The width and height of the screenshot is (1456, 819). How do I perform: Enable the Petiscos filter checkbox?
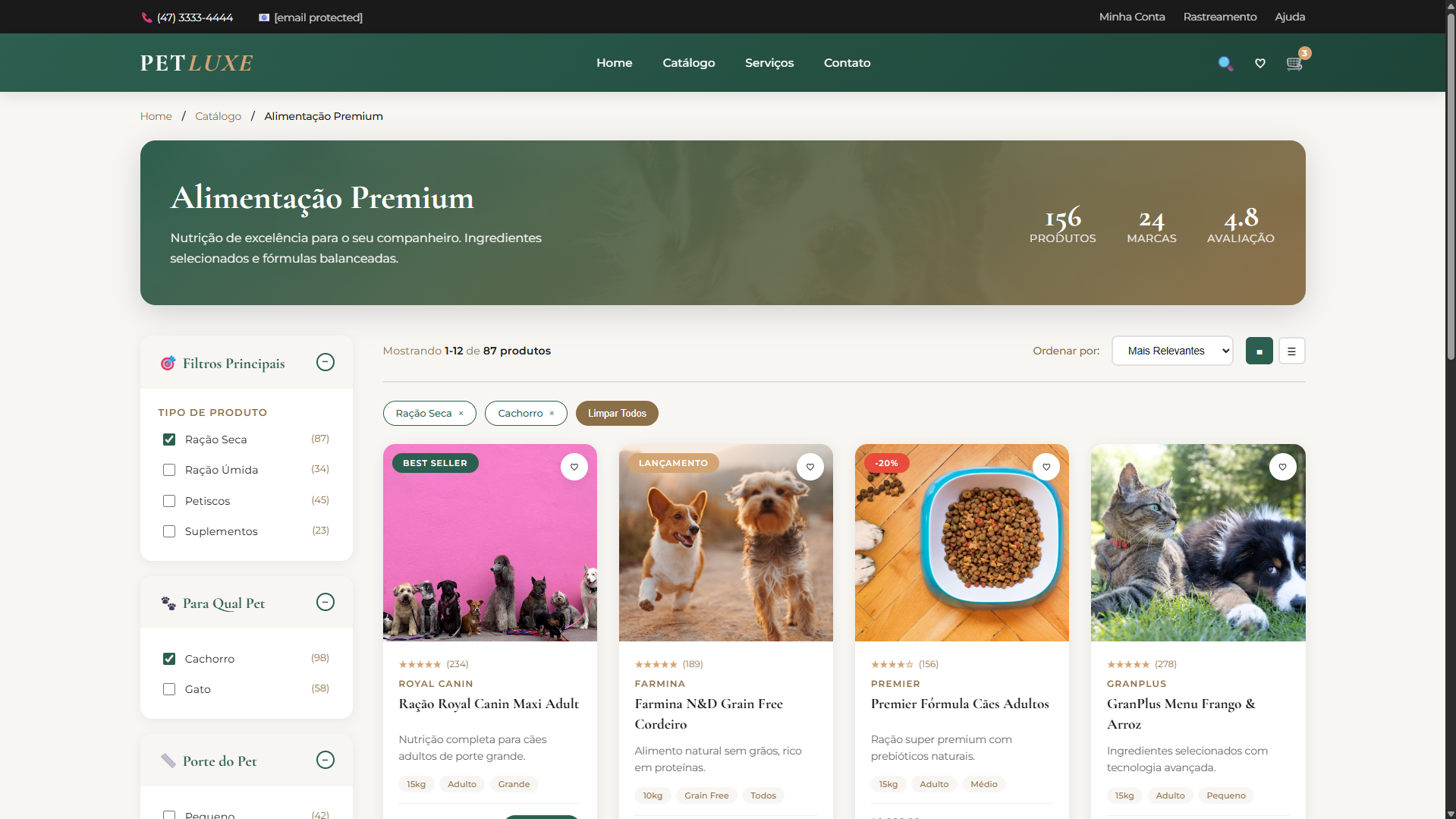(x=169, y=501)
